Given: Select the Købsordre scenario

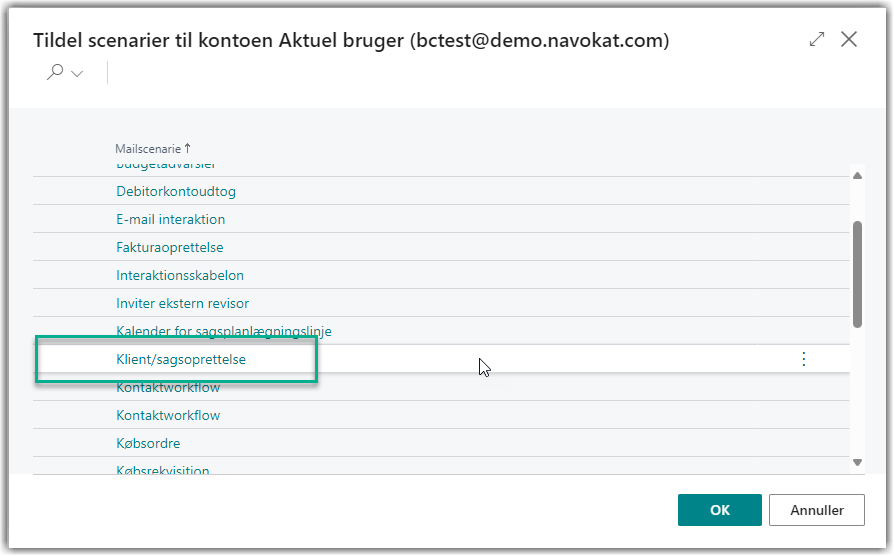Looking at the screenshot, I should 148,443.
